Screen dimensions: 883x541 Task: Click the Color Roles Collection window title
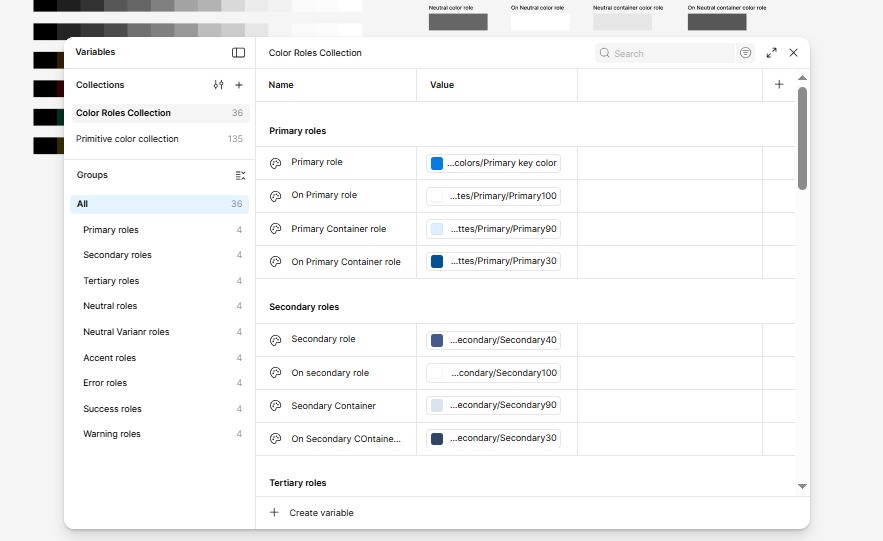pyautogui.click(x=315, y=53)
